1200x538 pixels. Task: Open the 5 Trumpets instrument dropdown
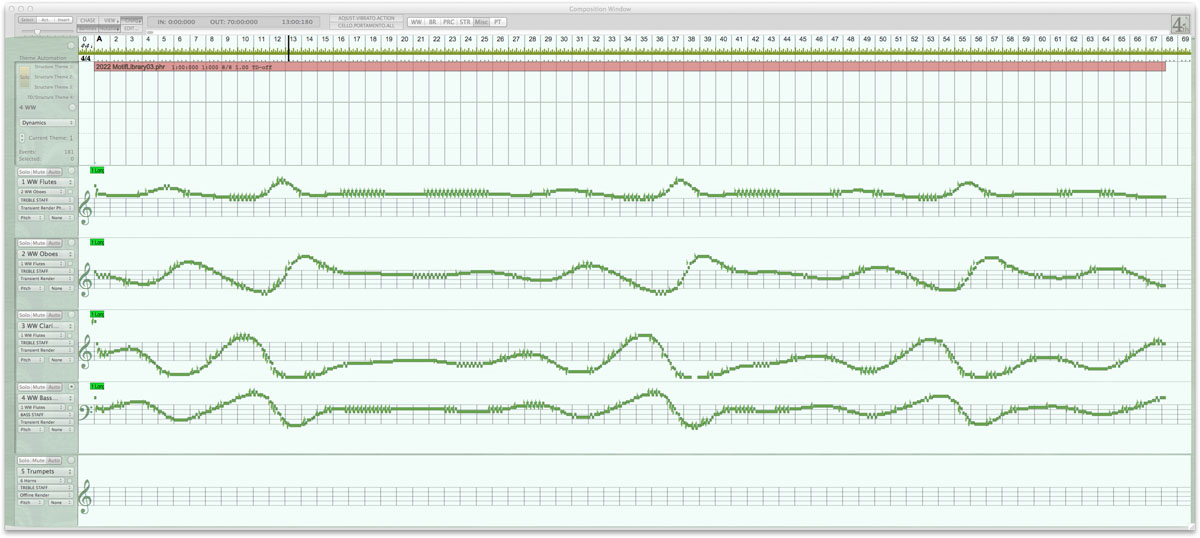(46, 471)
